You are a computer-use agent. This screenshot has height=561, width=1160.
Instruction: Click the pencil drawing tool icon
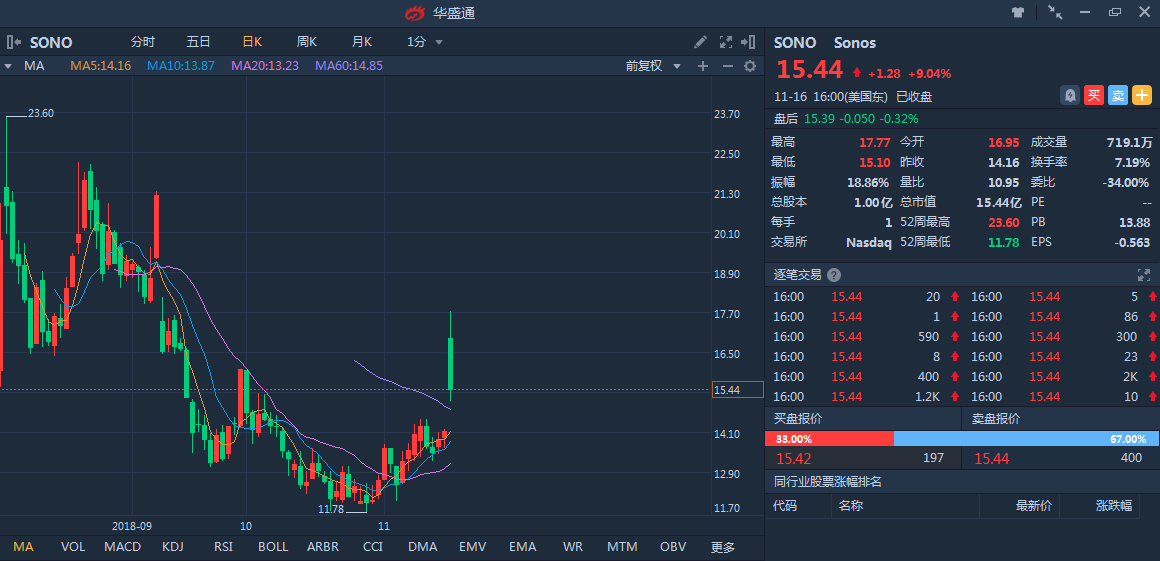[x=700, y=42]
